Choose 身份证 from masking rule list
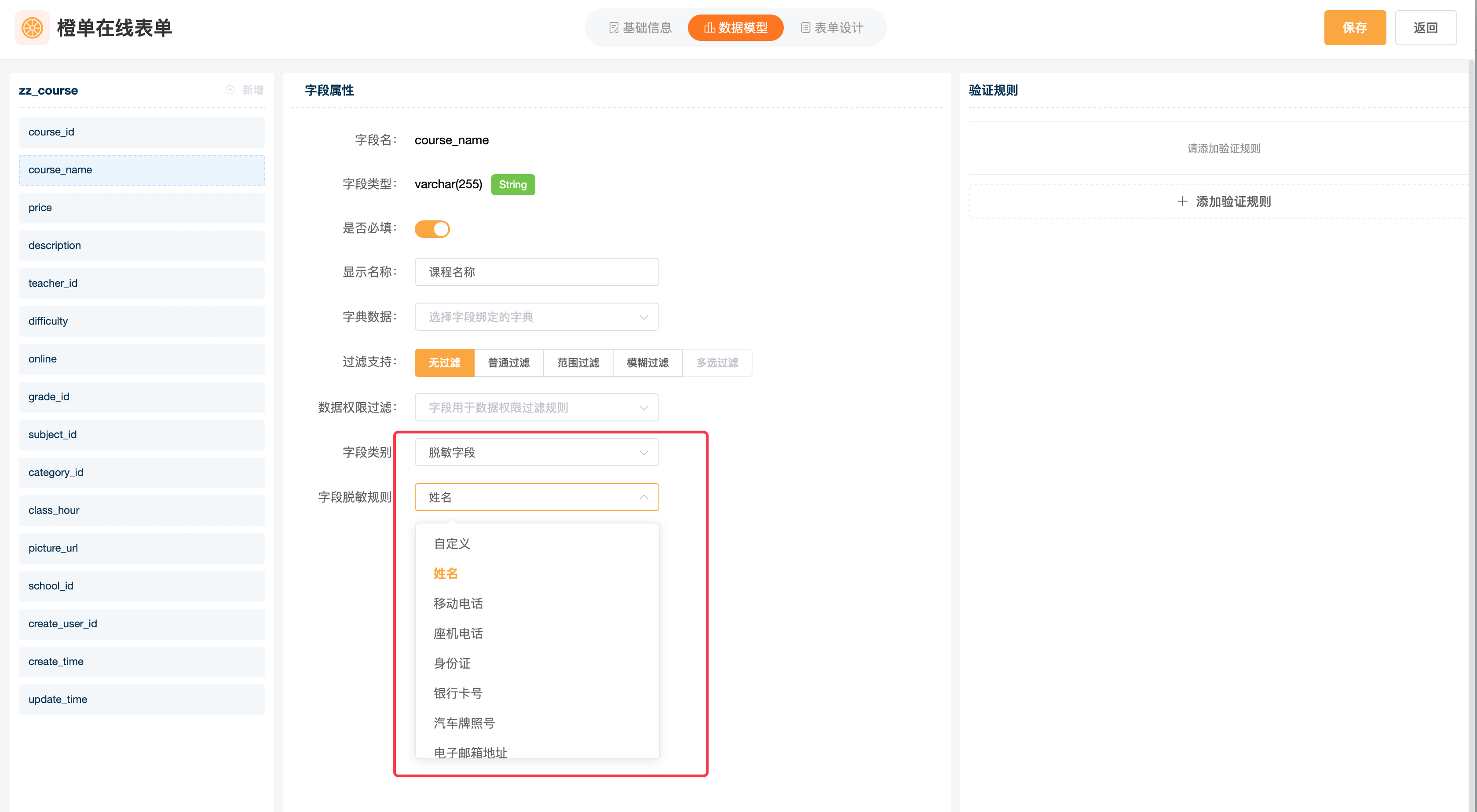Image resolution: width=1477 pixels, height=812 pixels. pos(452,663)
